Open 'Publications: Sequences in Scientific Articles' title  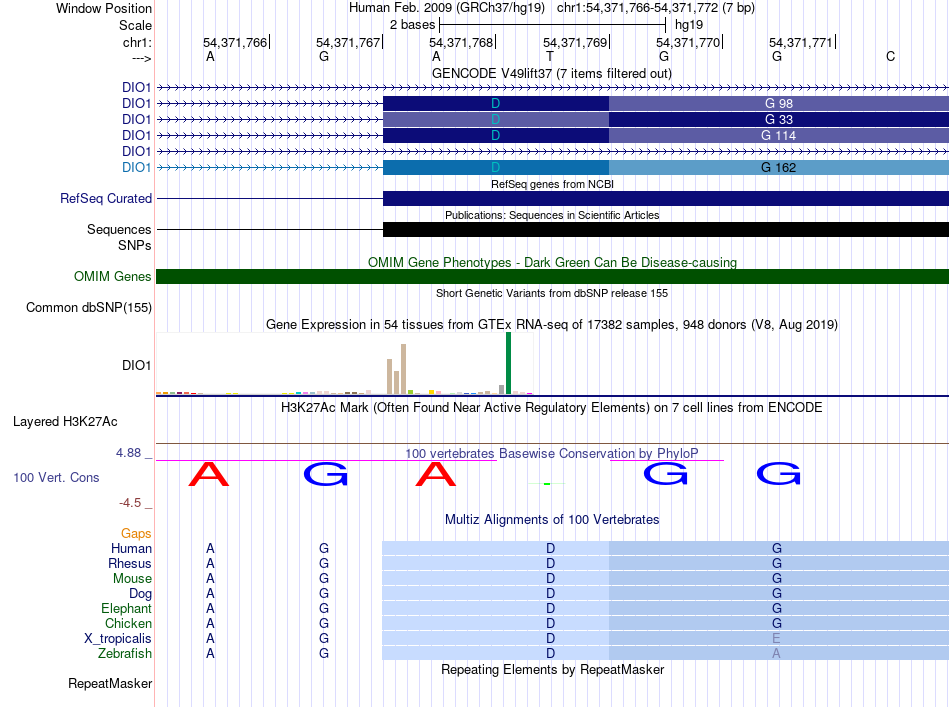pyautogui.click(x=552, y=215)
